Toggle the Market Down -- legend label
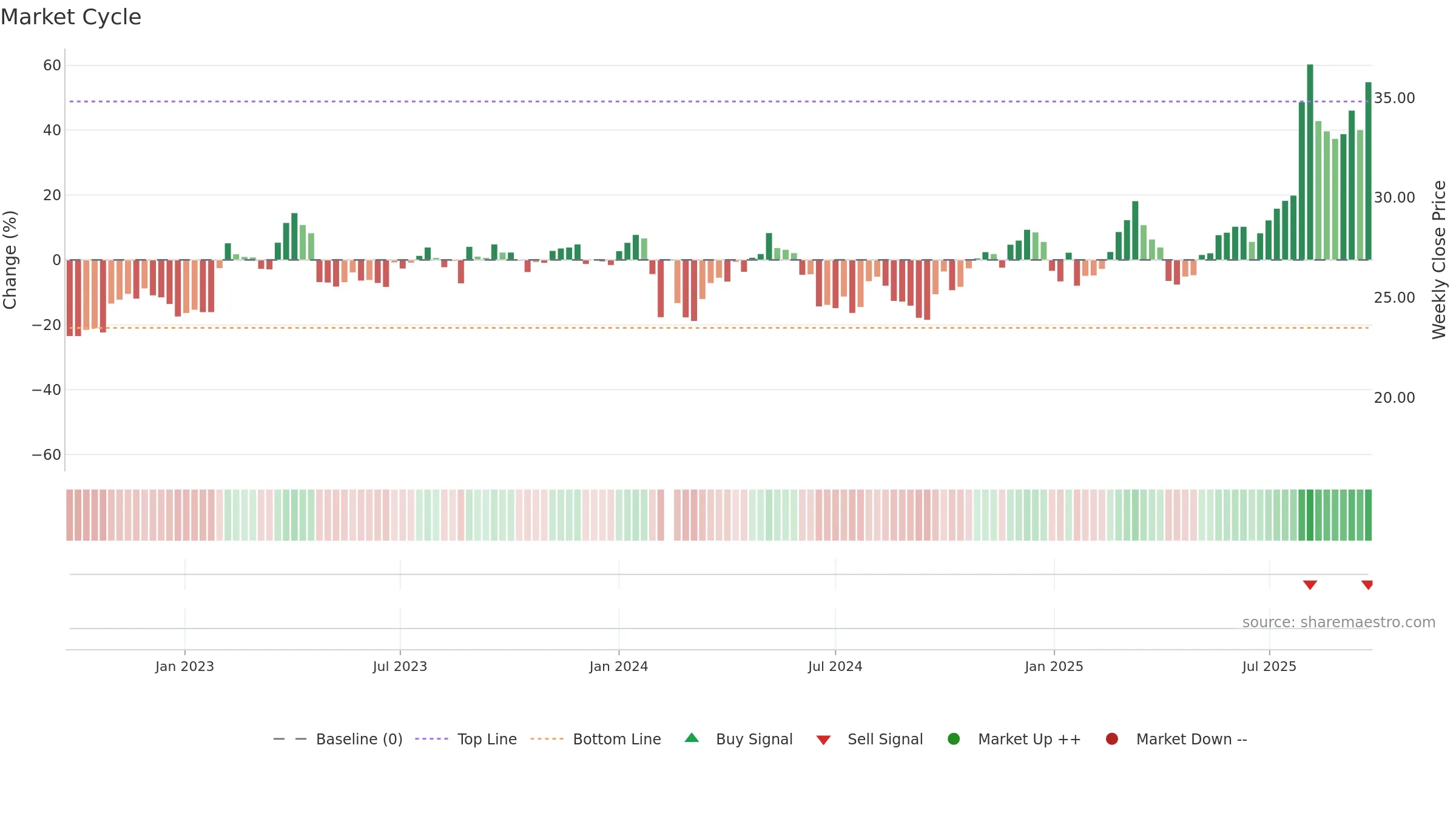Image resolution: width=1456 pixels, height=819 pixels. coord(1191,739)
